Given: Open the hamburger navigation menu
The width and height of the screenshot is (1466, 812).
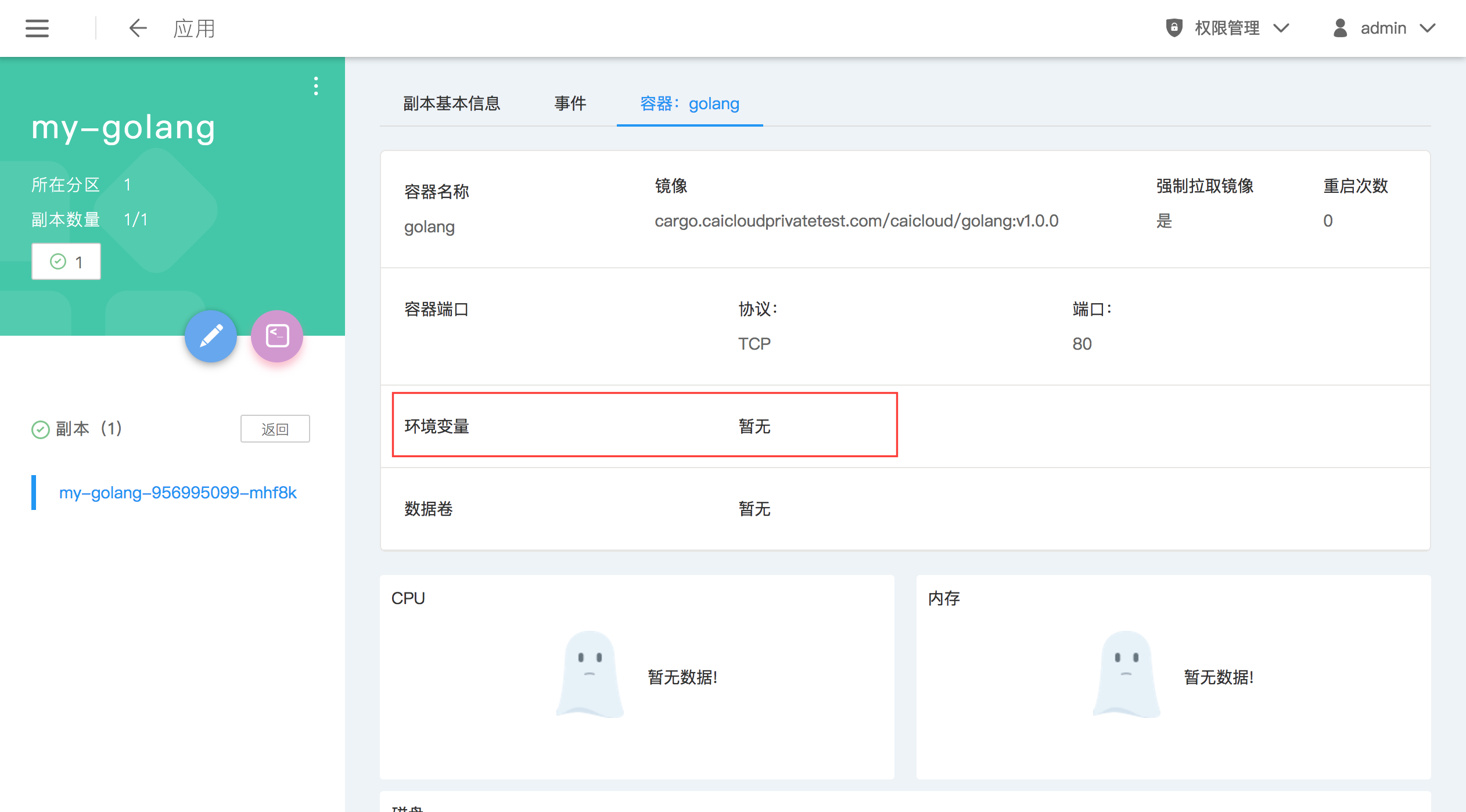Looking at the screenshot, I should (x=37, y=28).
